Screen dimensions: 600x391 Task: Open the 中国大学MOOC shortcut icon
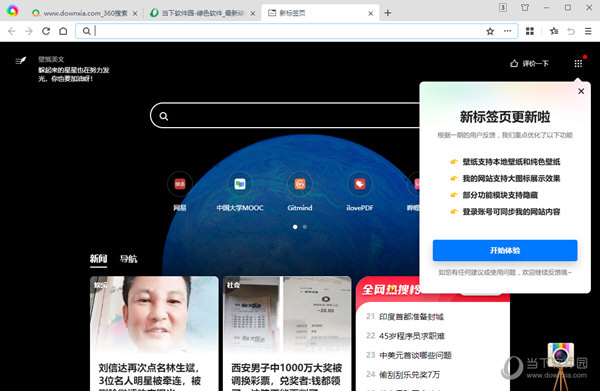240,184
